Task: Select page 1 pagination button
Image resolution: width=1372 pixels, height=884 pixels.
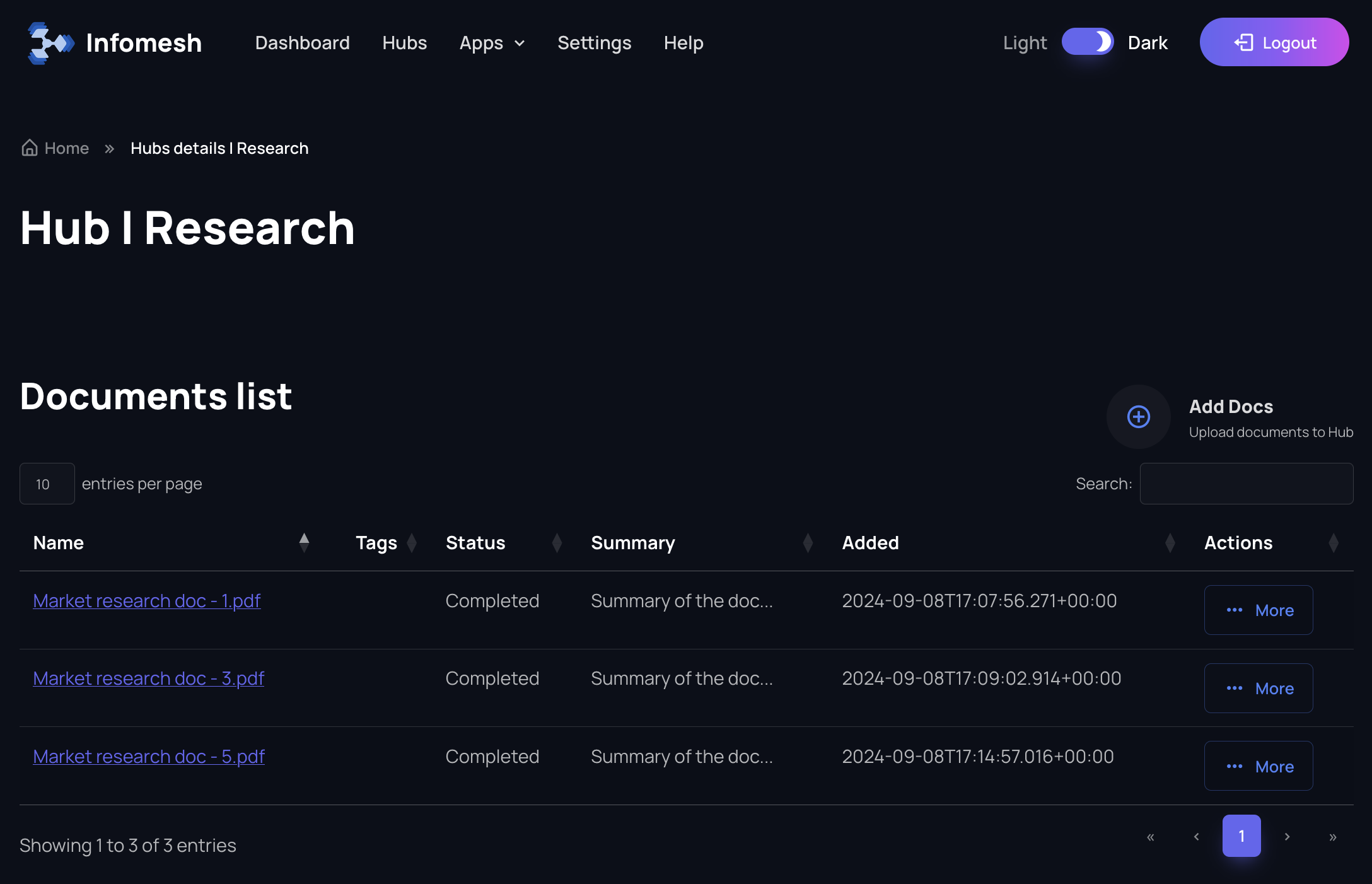Action: [1241, 836]
